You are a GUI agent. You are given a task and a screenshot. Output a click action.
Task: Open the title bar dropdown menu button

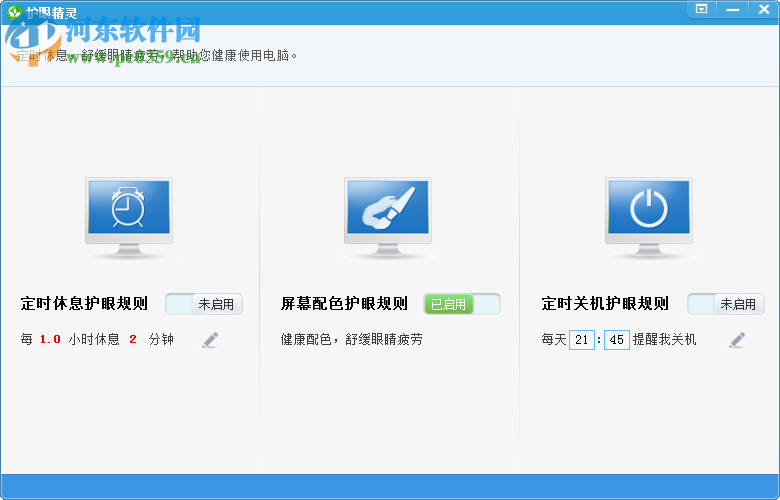point(701,9)
